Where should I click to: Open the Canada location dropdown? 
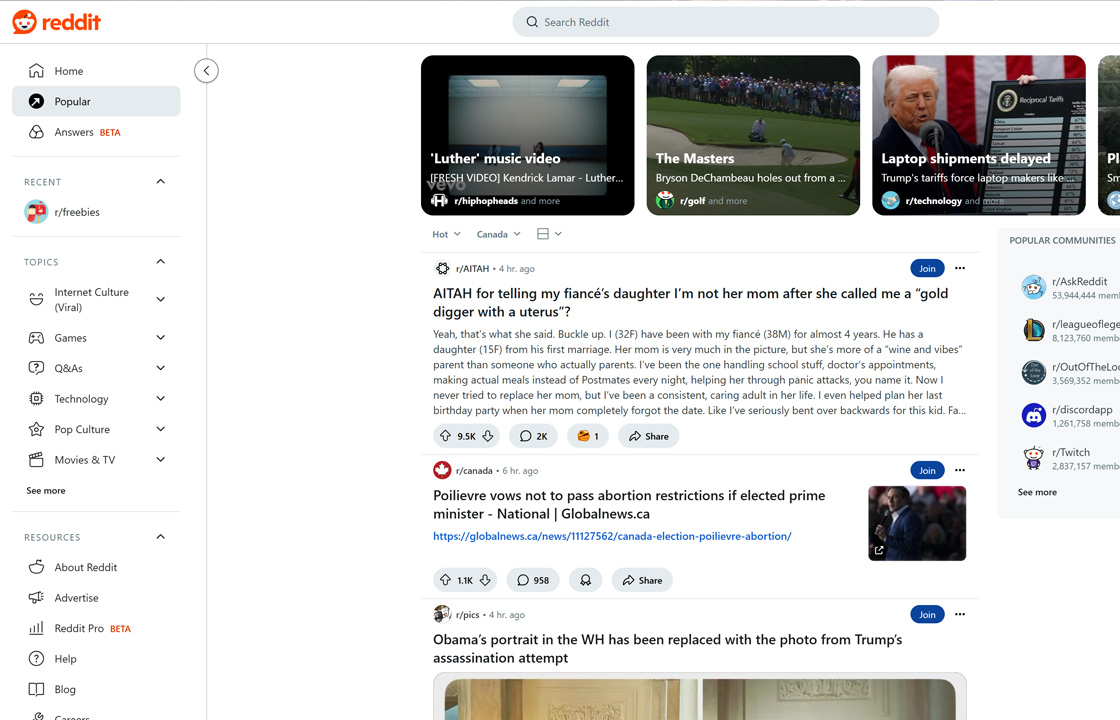[x=499, y=234]
